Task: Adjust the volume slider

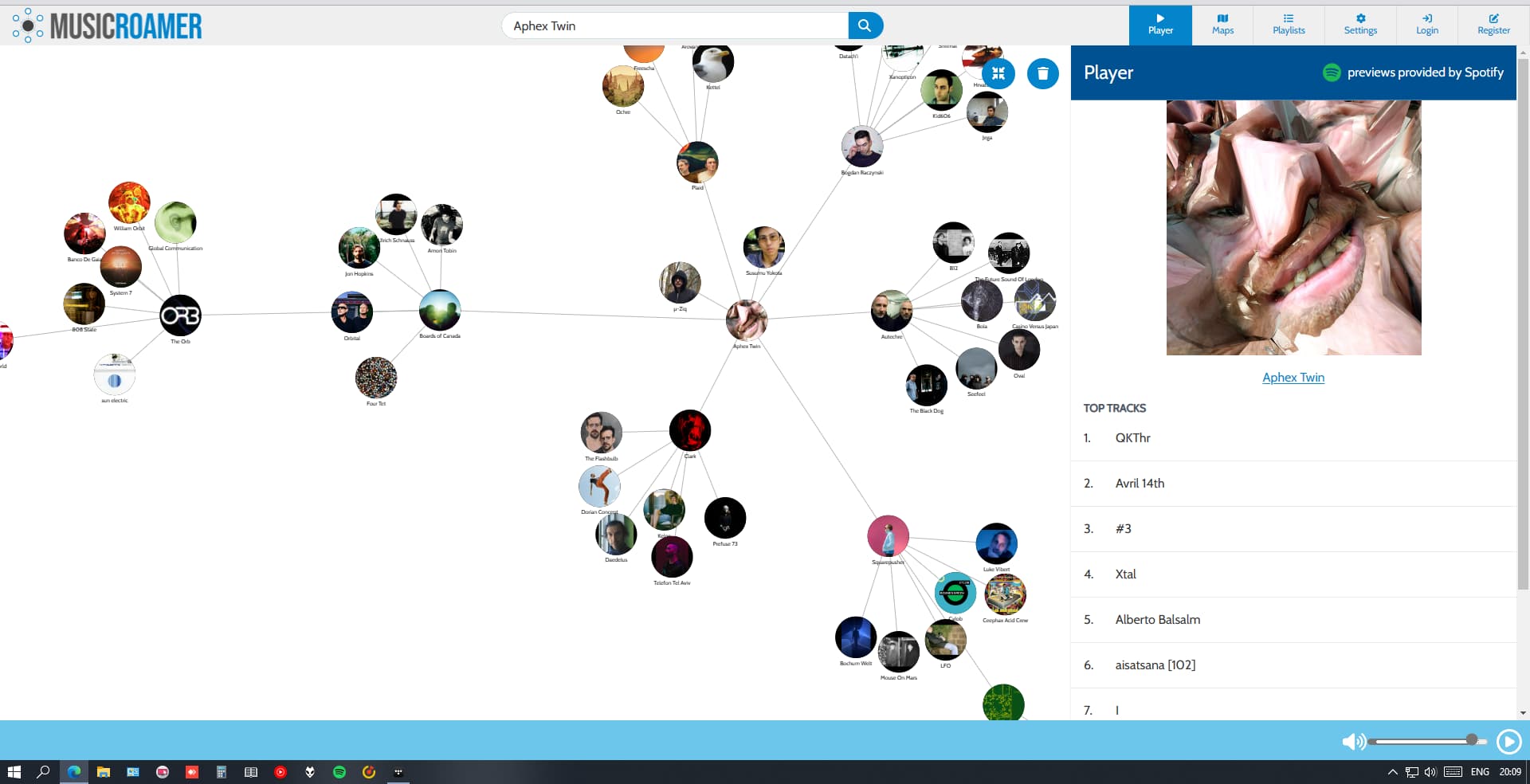Action: (x=1427, y=741)
